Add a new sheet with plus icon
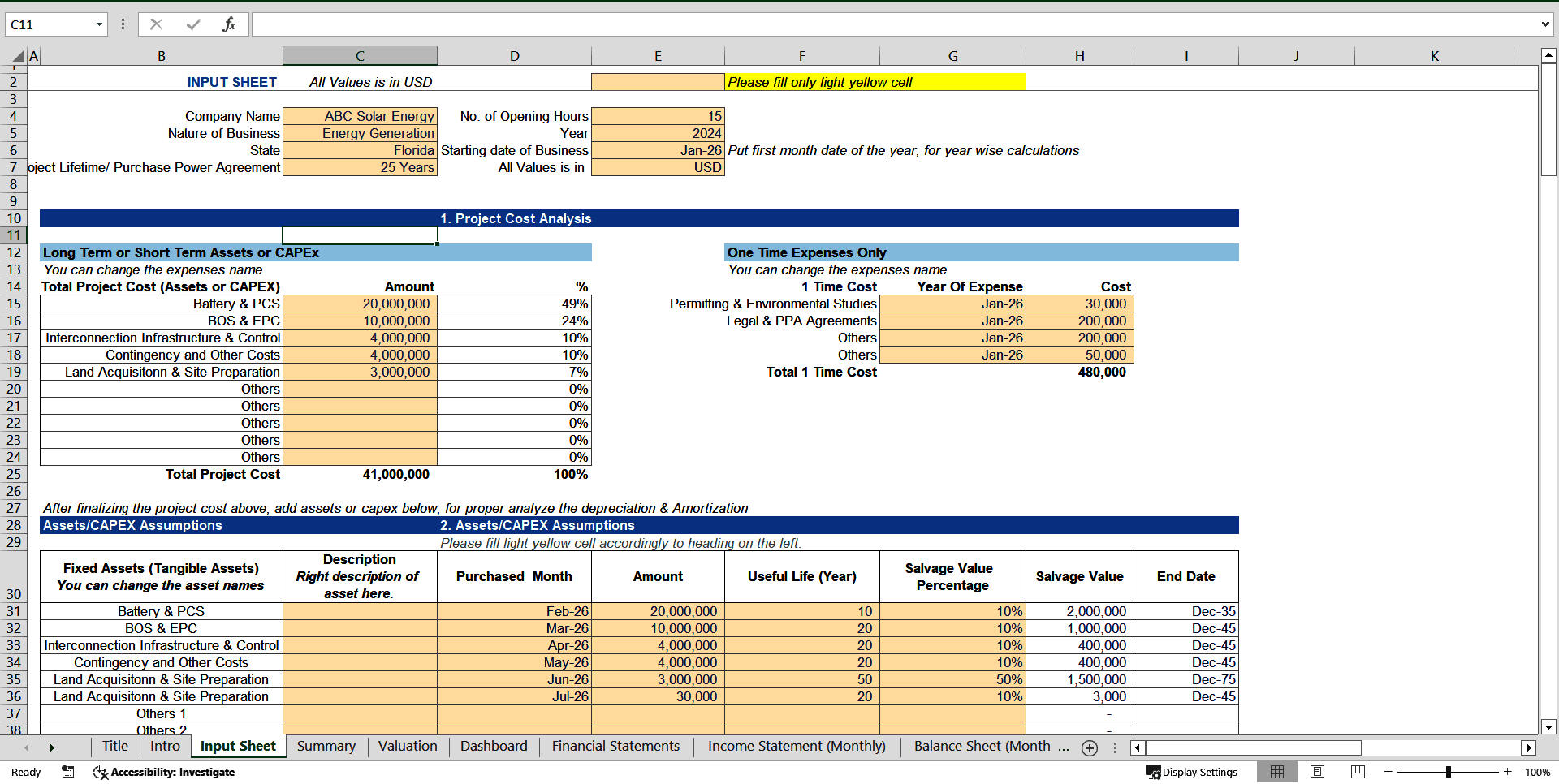The width and height of the screenshot is (1559, 784). (1090, 747)
